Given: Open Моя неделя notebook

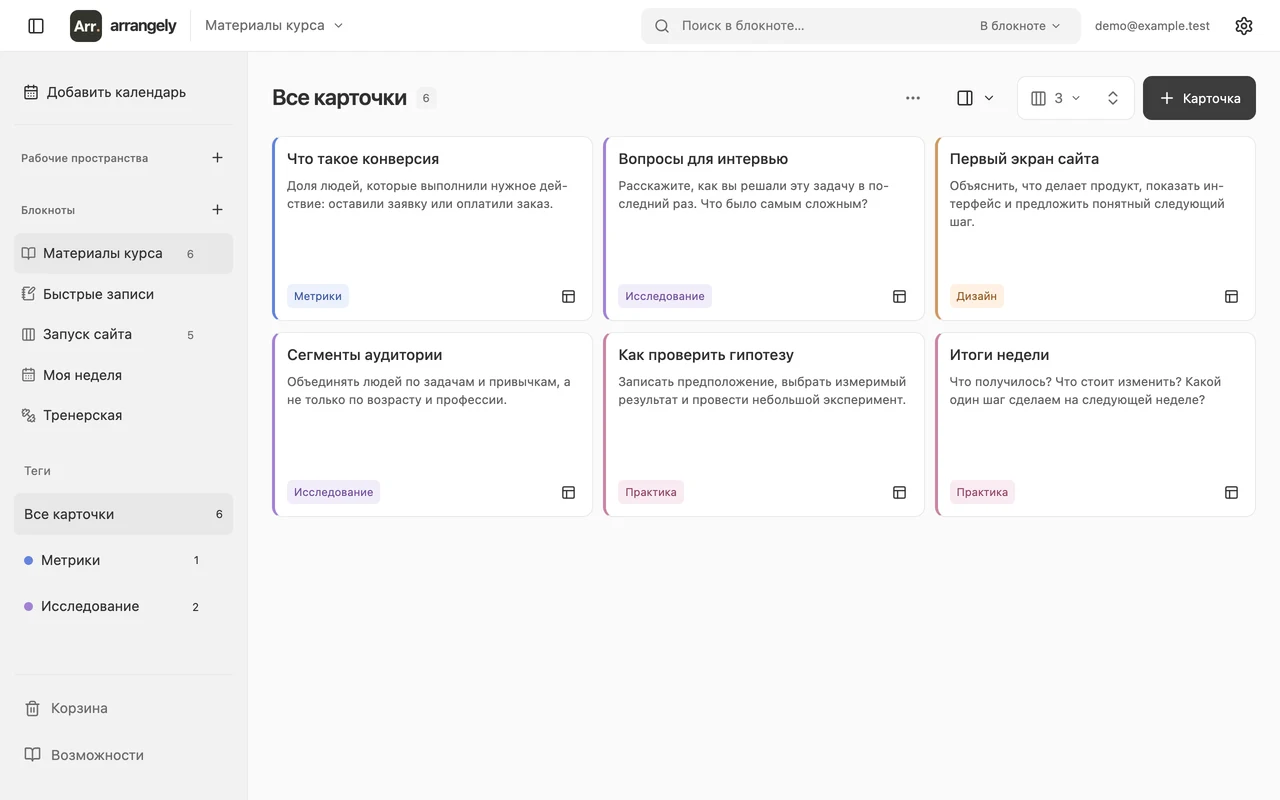Looking at the screenshot, I should click(123, 375).
